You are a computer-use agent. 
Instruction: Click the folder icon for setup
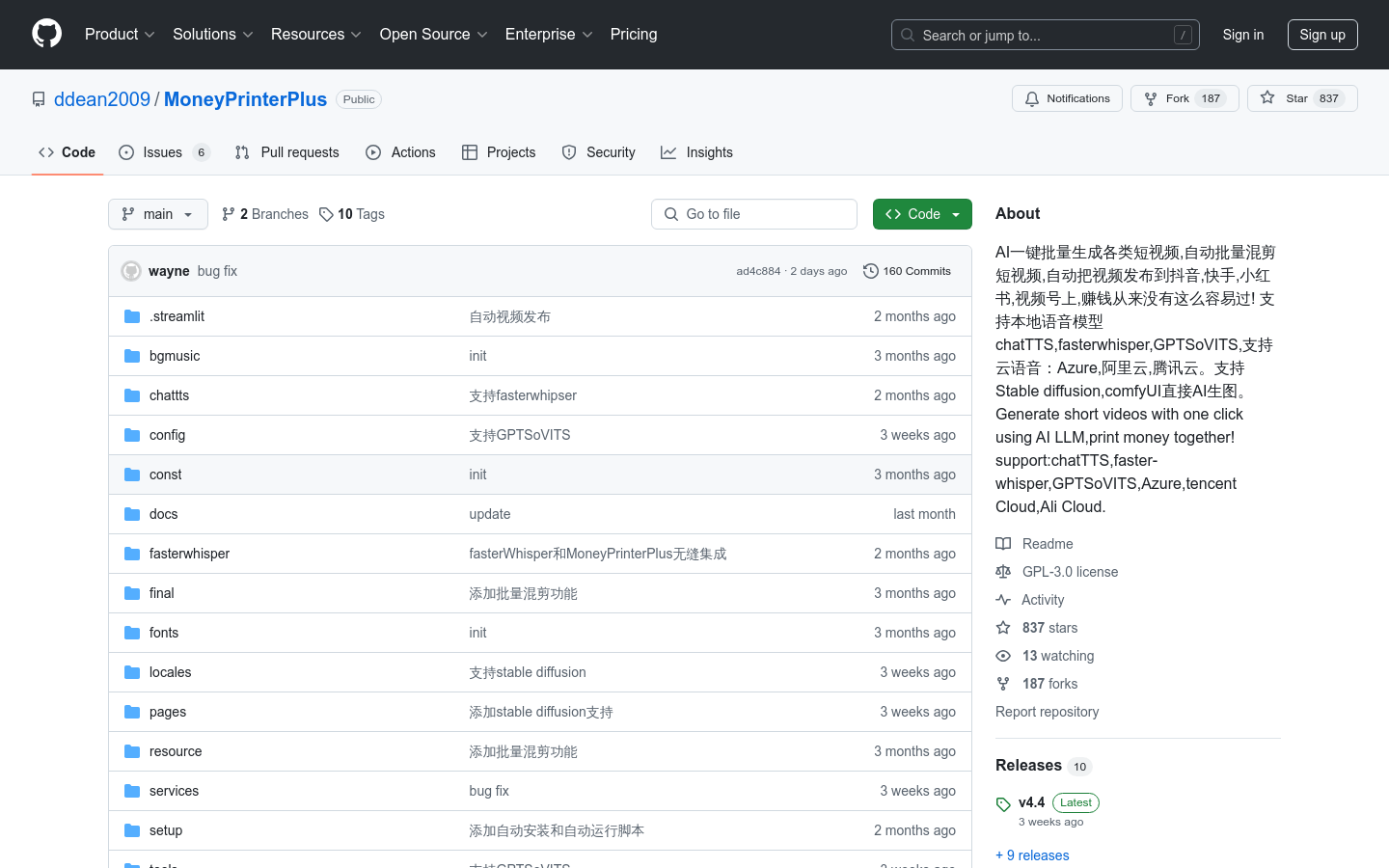point(132,830)
